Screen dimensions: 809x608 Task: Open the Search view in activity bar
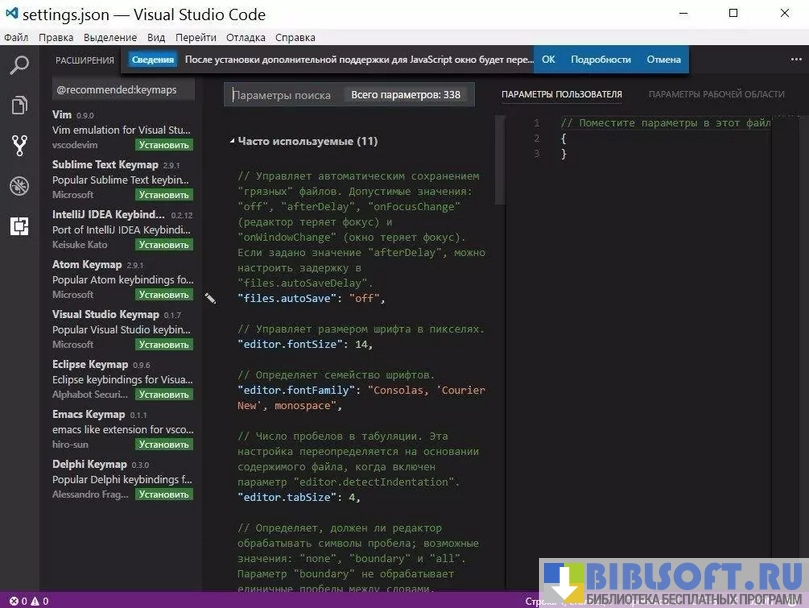(x=19, y=66)
